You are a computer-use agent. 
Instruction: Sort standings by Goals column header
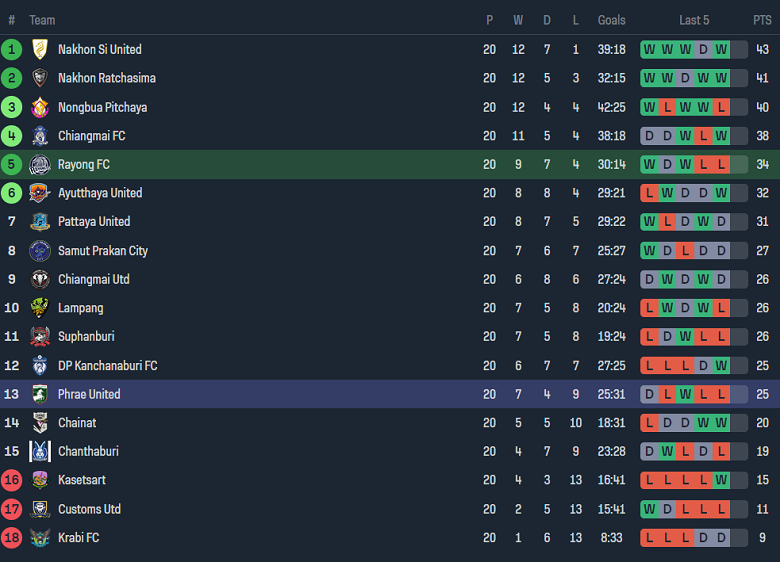point(611,20)
